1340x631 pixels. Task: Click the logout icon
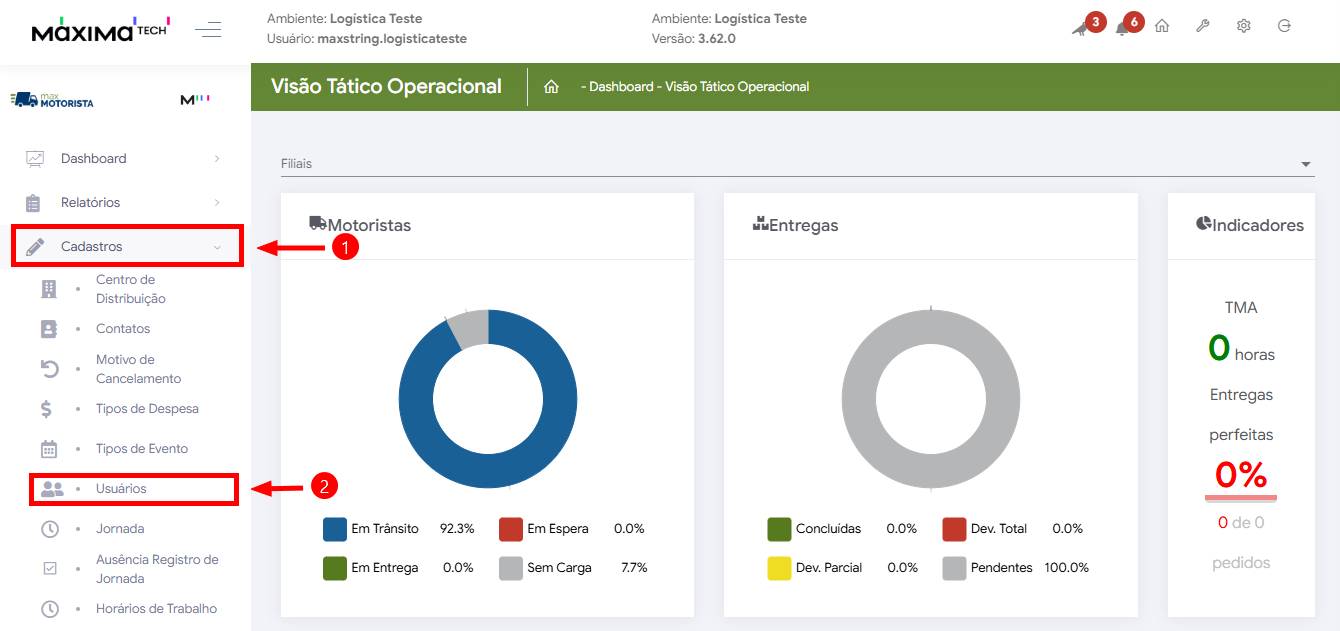(x=1285, y=26)
